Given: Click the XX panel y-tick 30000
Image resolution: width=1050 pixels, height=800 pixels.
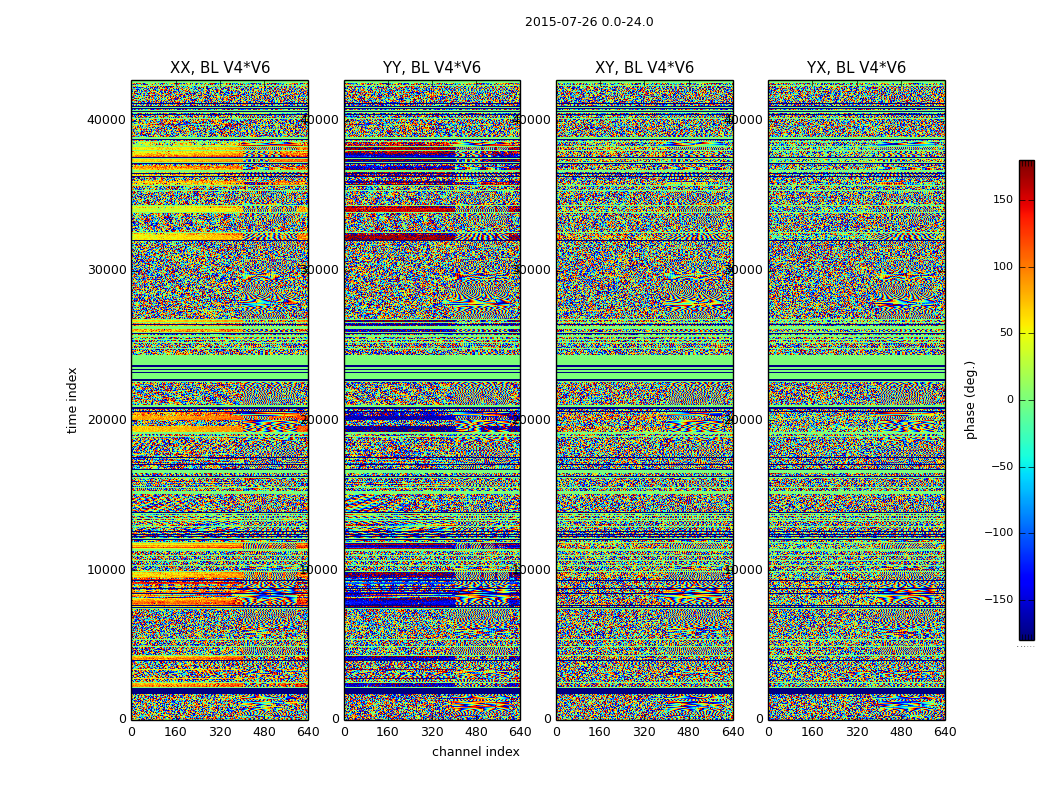Looking at the screenshot, I should pyautogui.click(x=106, y=270).
